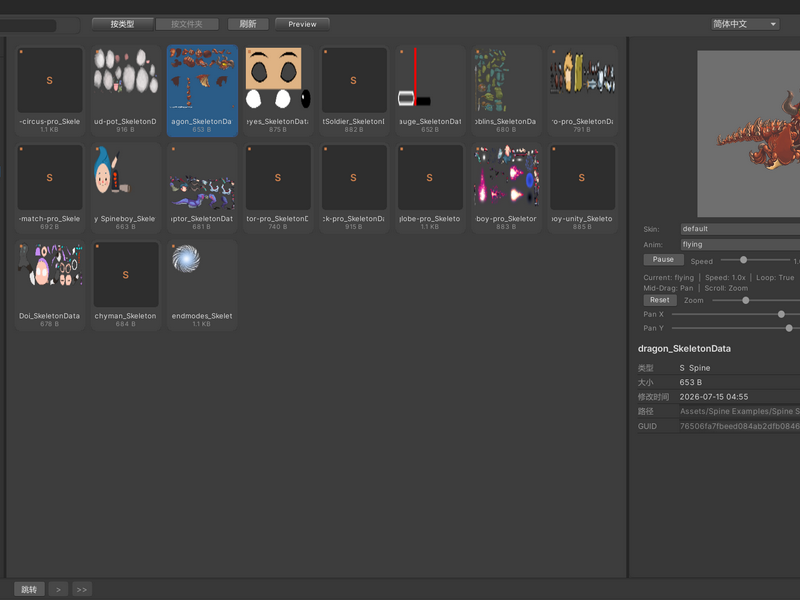Go to next page with > button
Screen dimensions: 800x600
coord(58,589)
